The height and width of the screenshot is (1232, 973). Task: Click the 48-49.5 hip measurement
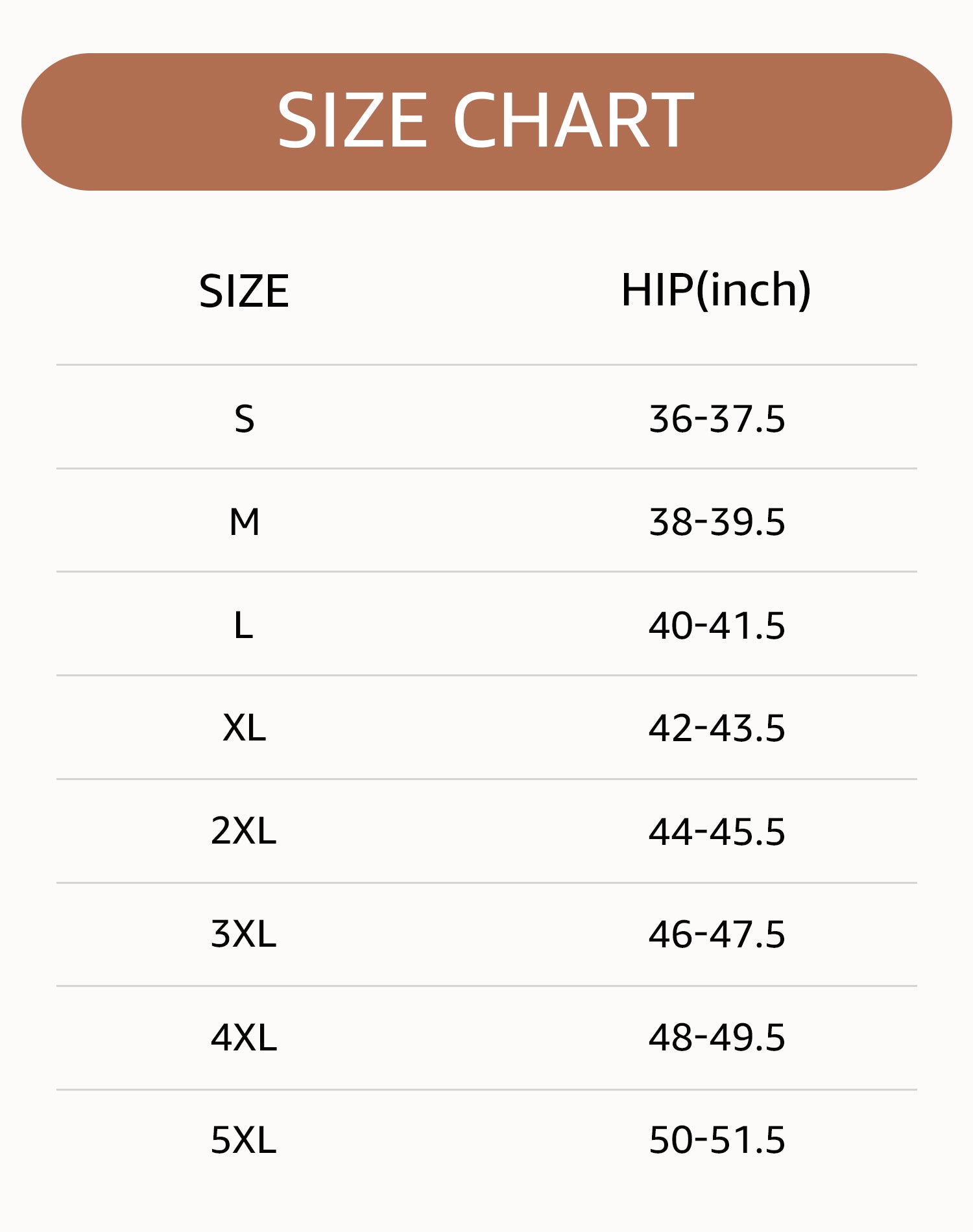pos(717,1037)
